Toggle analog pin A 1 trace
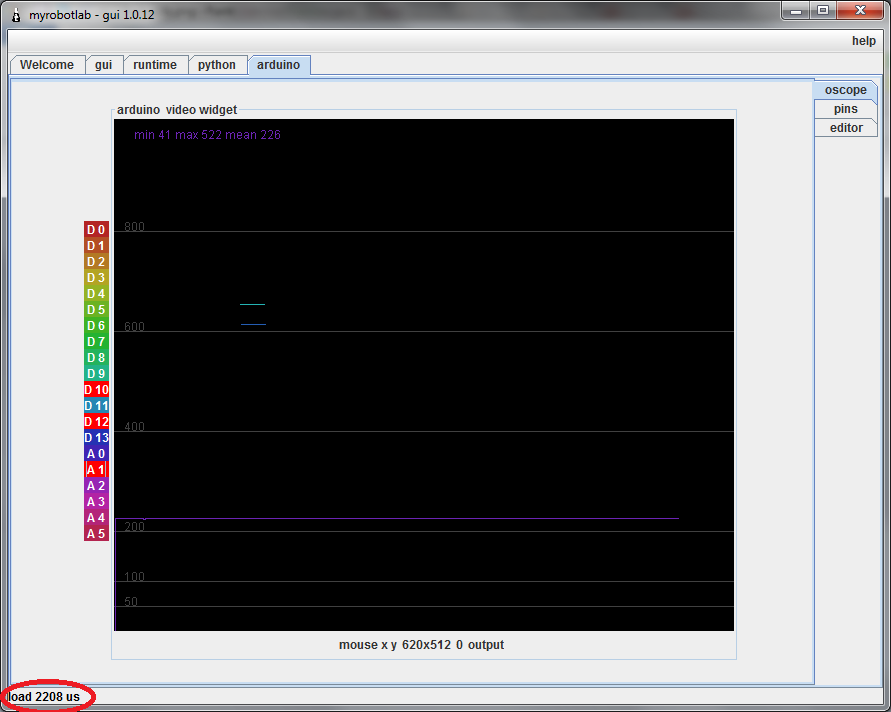 click(96, 469)
